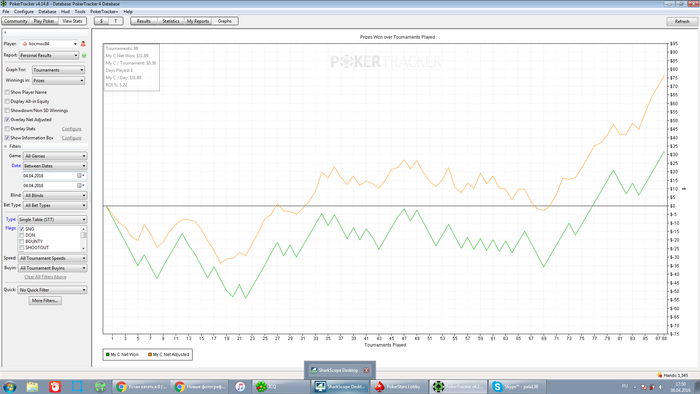
Task: Click the Clear All Filters Above link
Action: click(x=45, y=277)
